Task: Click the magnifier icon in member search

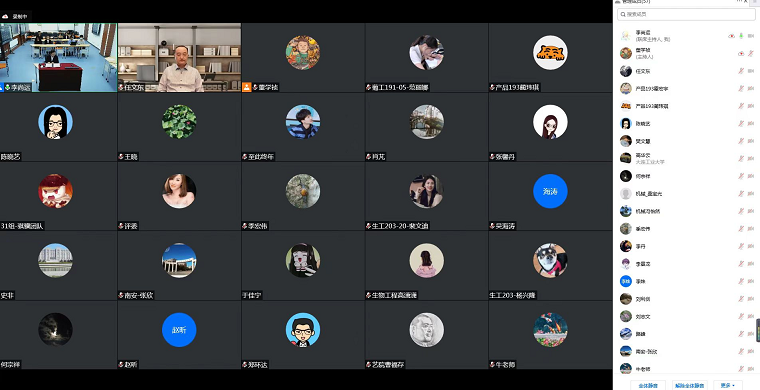Action: (623, 15)
